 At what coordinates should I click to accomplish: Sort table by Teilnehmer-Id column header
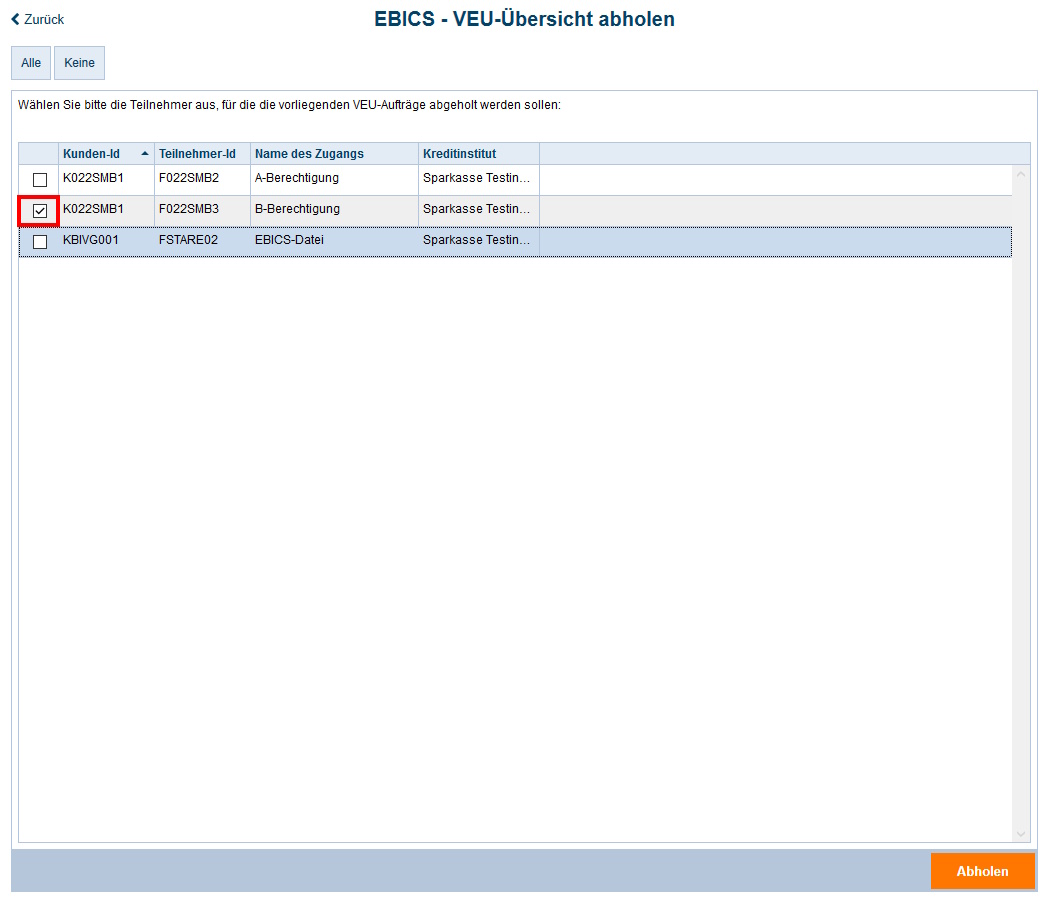click(x=197, y=154)
